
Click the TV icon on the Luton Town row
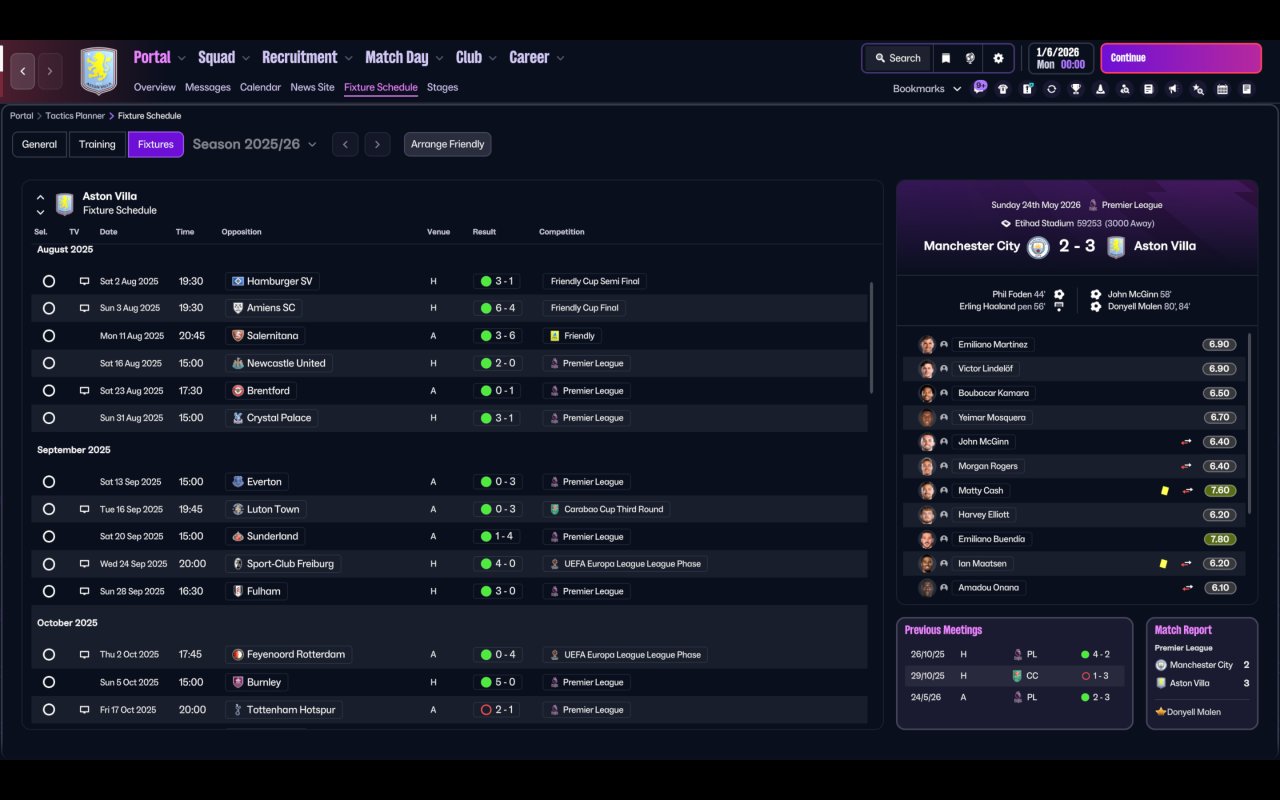pos(85,509)
